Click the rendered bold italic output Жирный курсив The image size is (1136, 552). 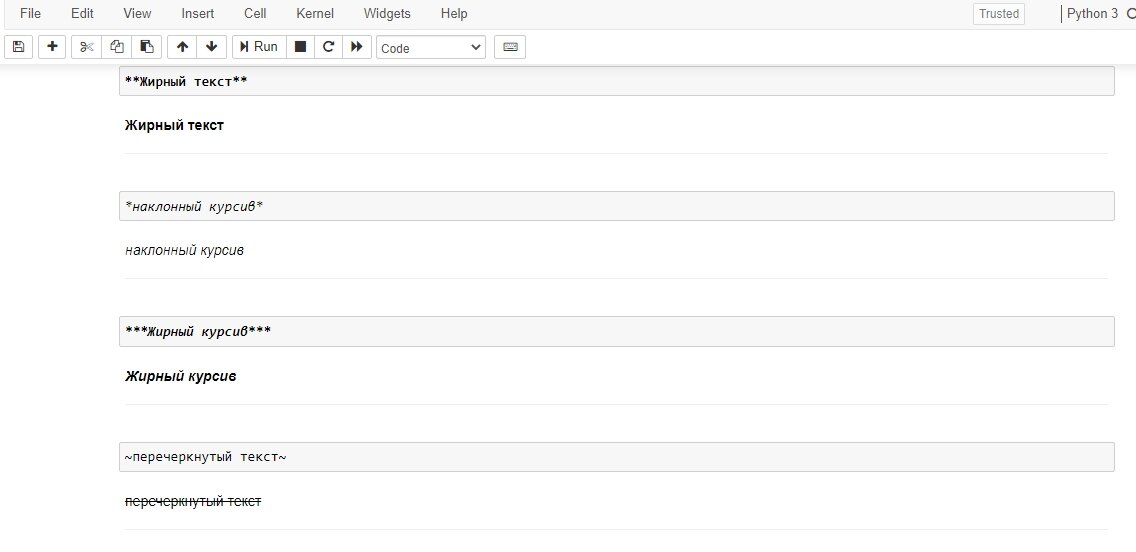click(180, 377)
